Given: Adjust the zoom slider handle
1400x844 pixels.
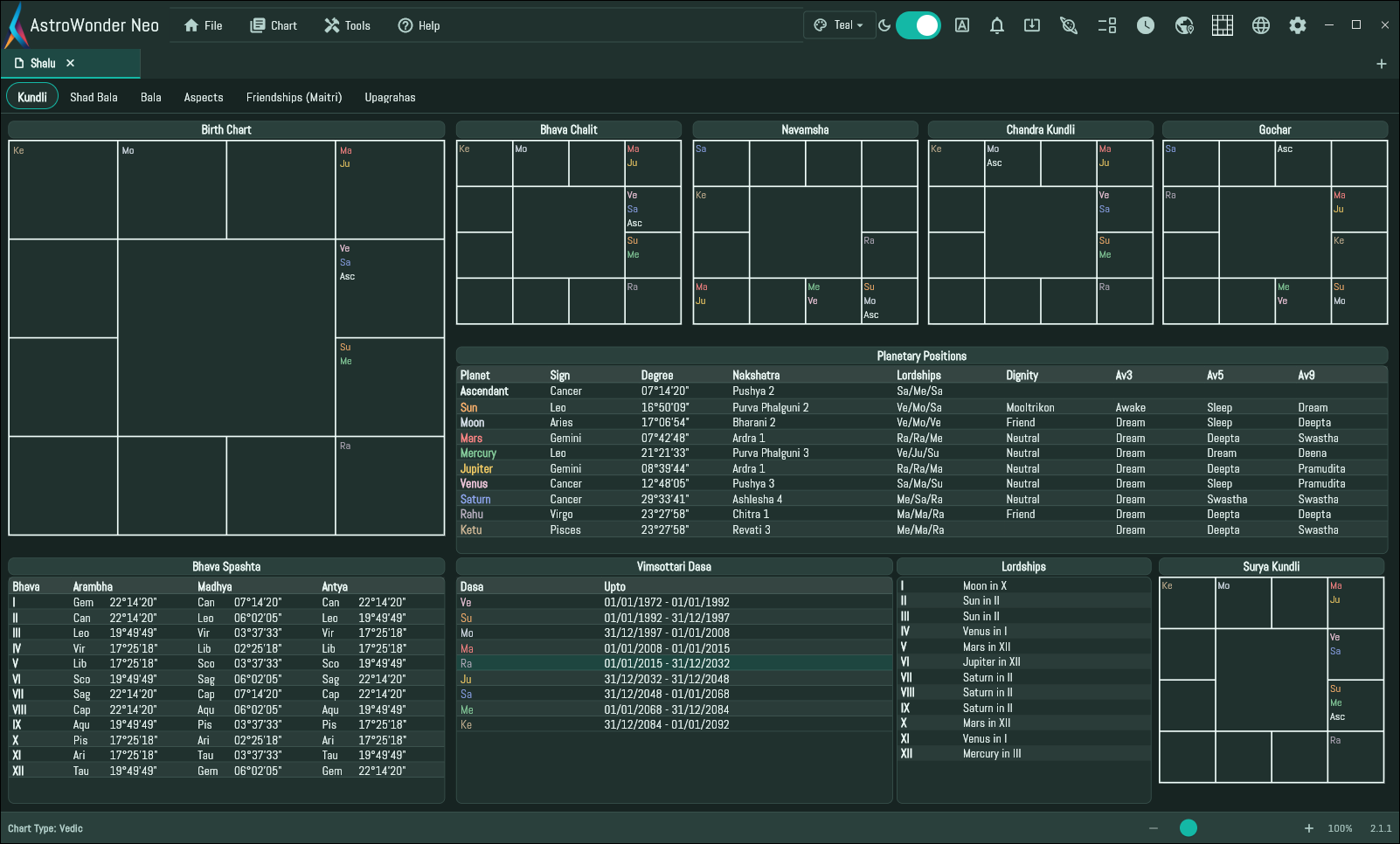Looking at the screenshot, I should (x=1189, y=828).
